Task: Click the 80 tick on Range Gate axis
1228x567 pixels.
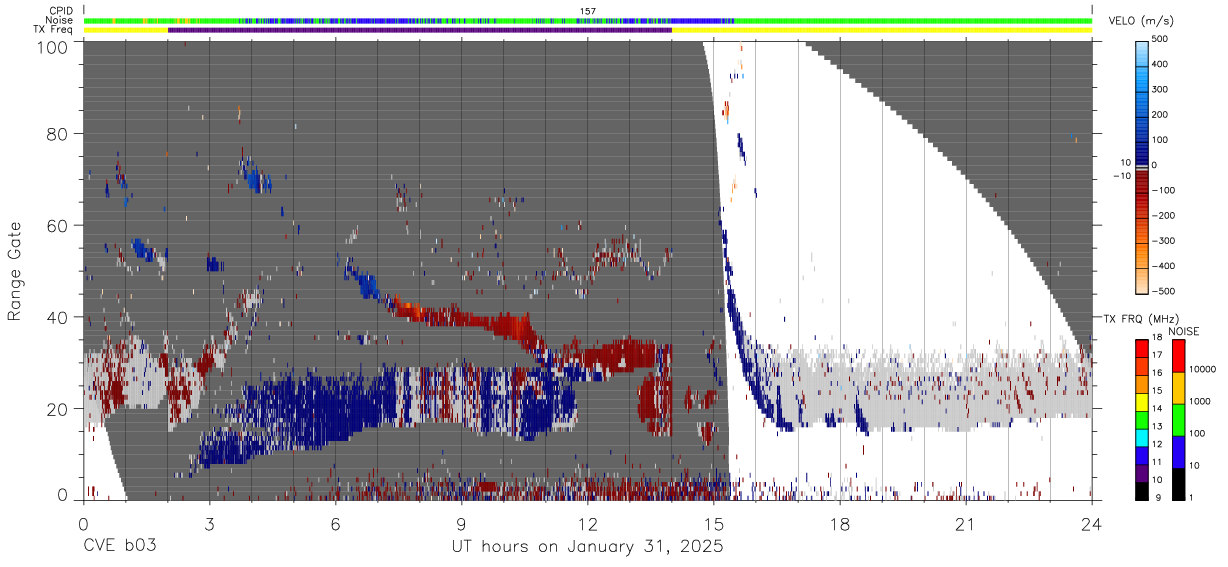Action: point(57,133)
